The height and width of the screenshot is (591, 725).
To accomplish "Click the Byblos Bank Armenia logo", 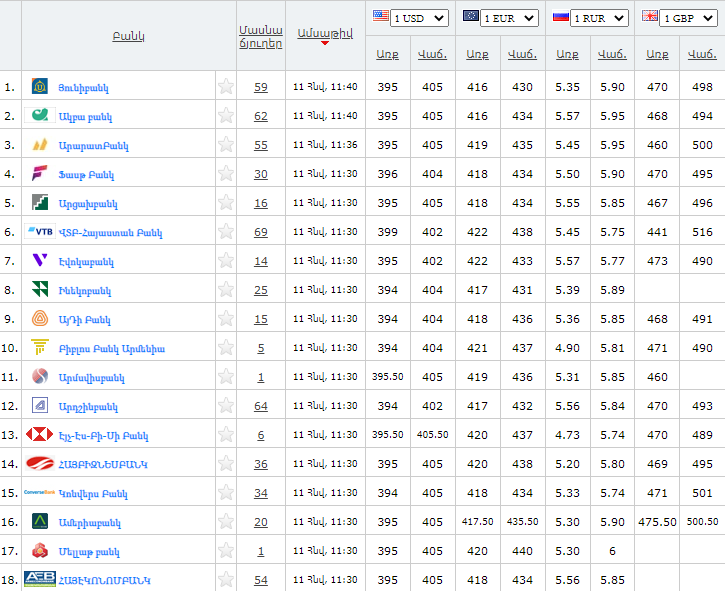I will tap(40, 348).
